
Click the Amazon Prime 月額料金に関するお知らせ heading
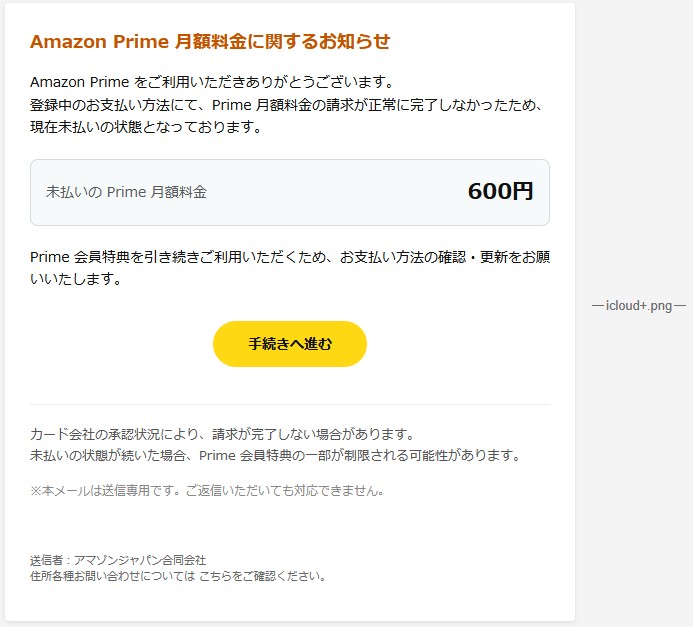(x=210, y=41)
